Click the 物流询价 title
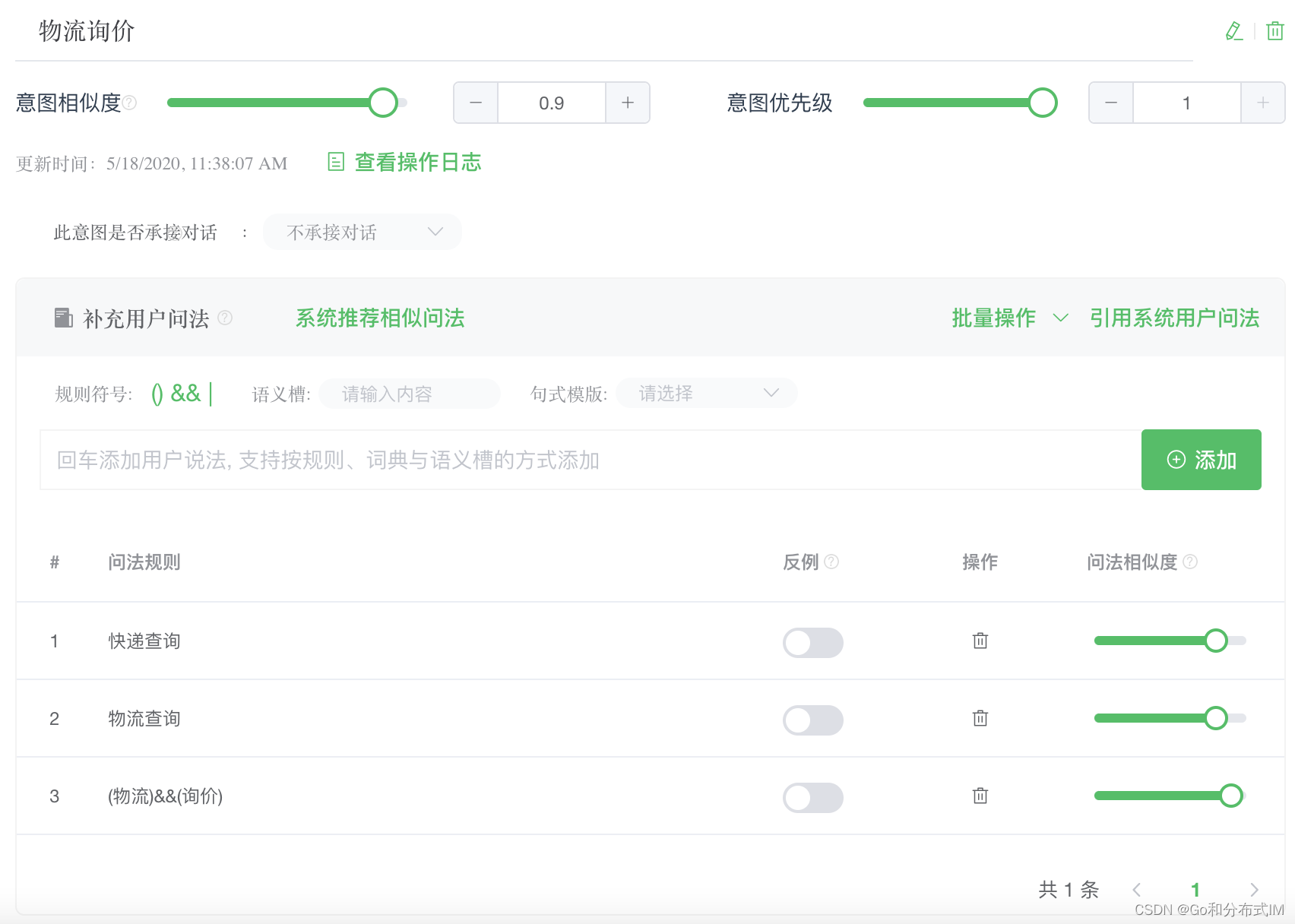The height and width of the screenshot is (924, 1295). 87,31
